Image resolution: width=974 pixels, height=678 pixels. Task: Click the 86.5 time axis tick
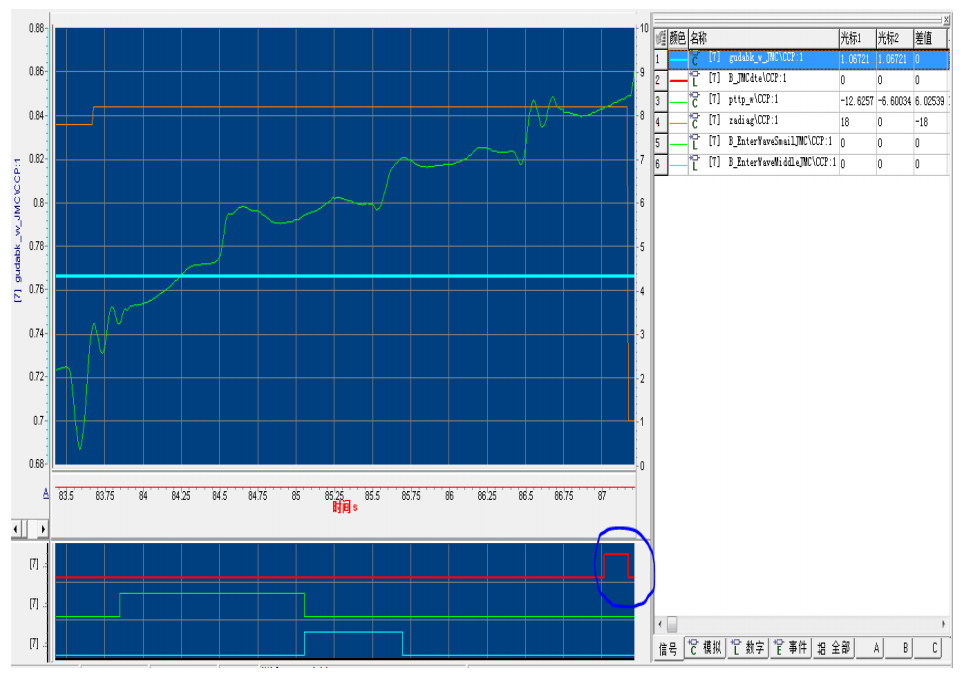pyautogui.click(x=526, y=496)
